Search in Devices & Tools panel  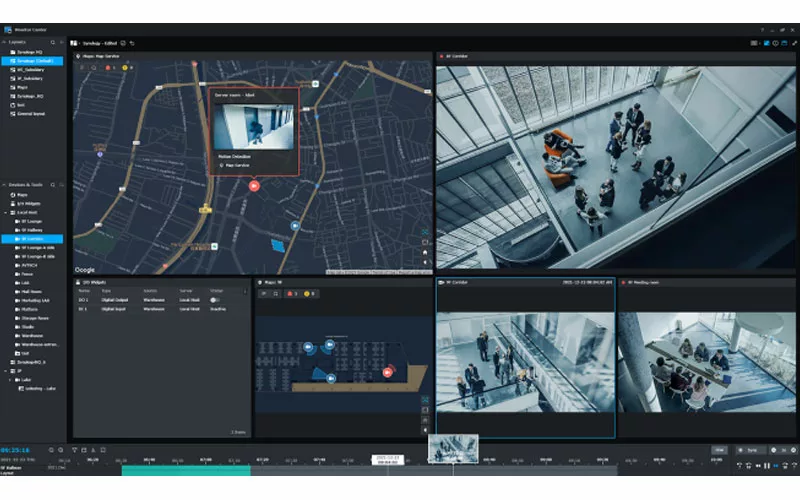53,185
